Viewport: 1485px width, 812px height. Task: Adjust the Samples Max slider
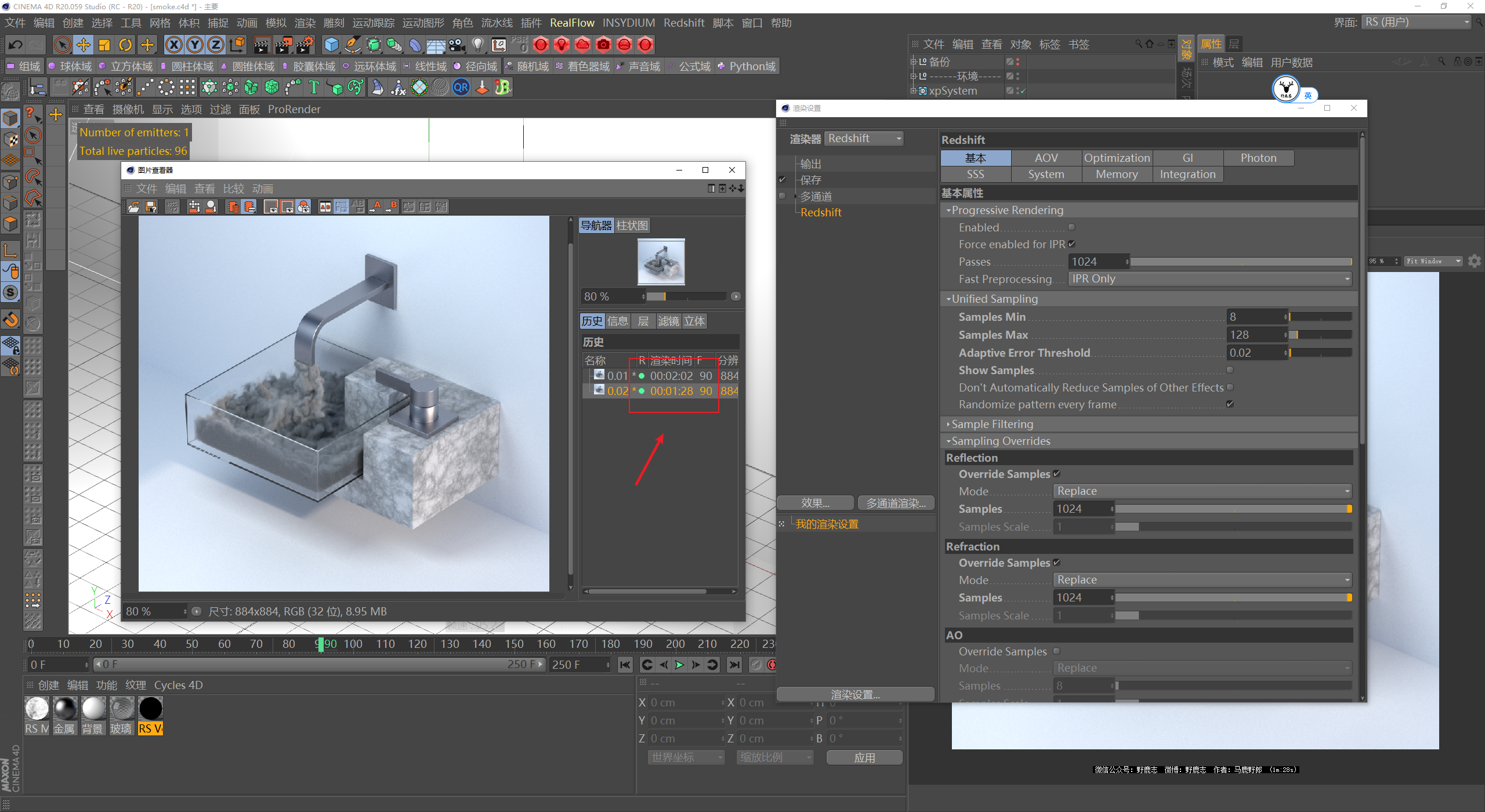coord(1320,335)
